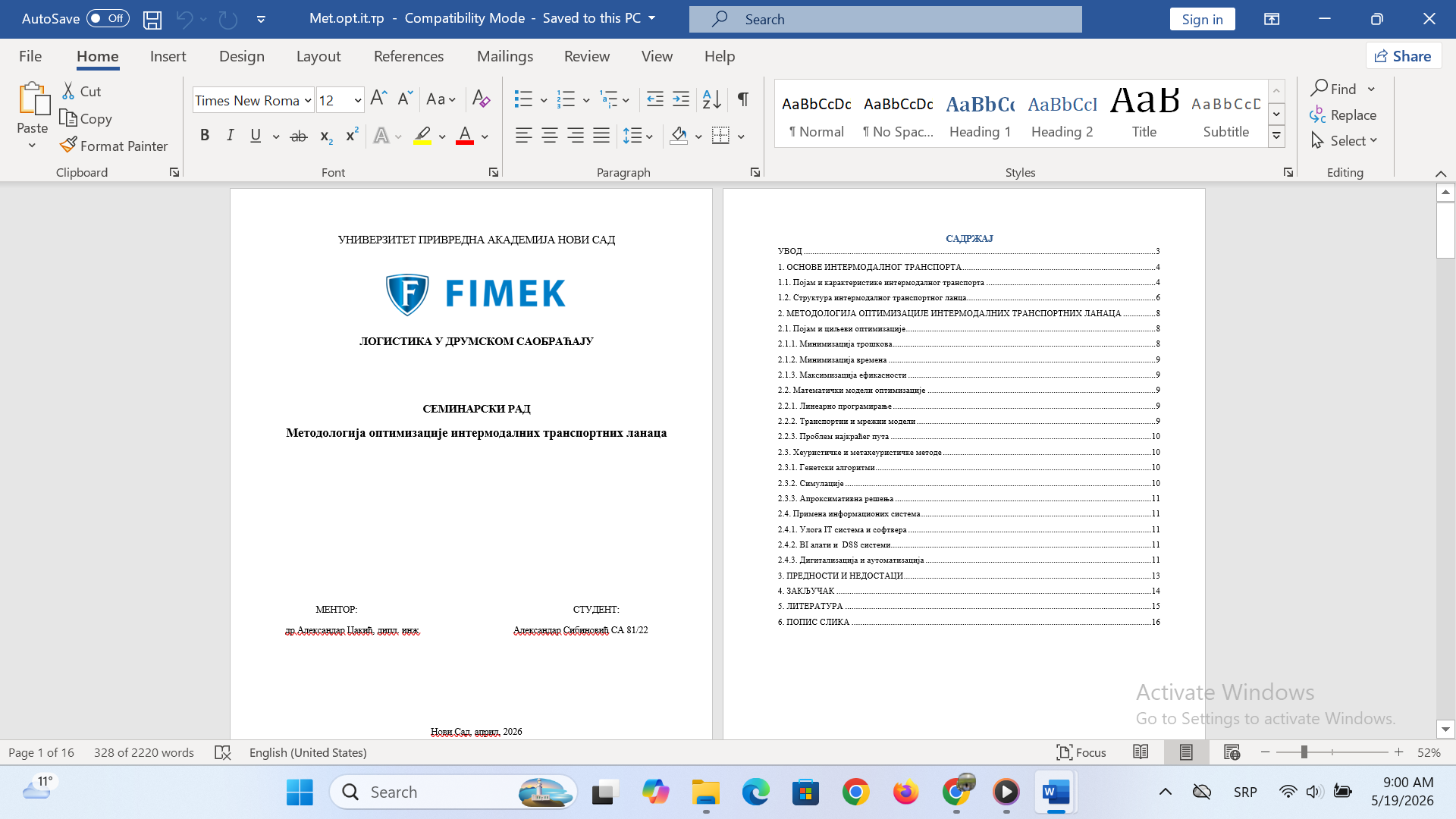This screenshot has height=819, width=1456.
Task: Toggle Bold formatting
Action: click(x=205, y=136)
